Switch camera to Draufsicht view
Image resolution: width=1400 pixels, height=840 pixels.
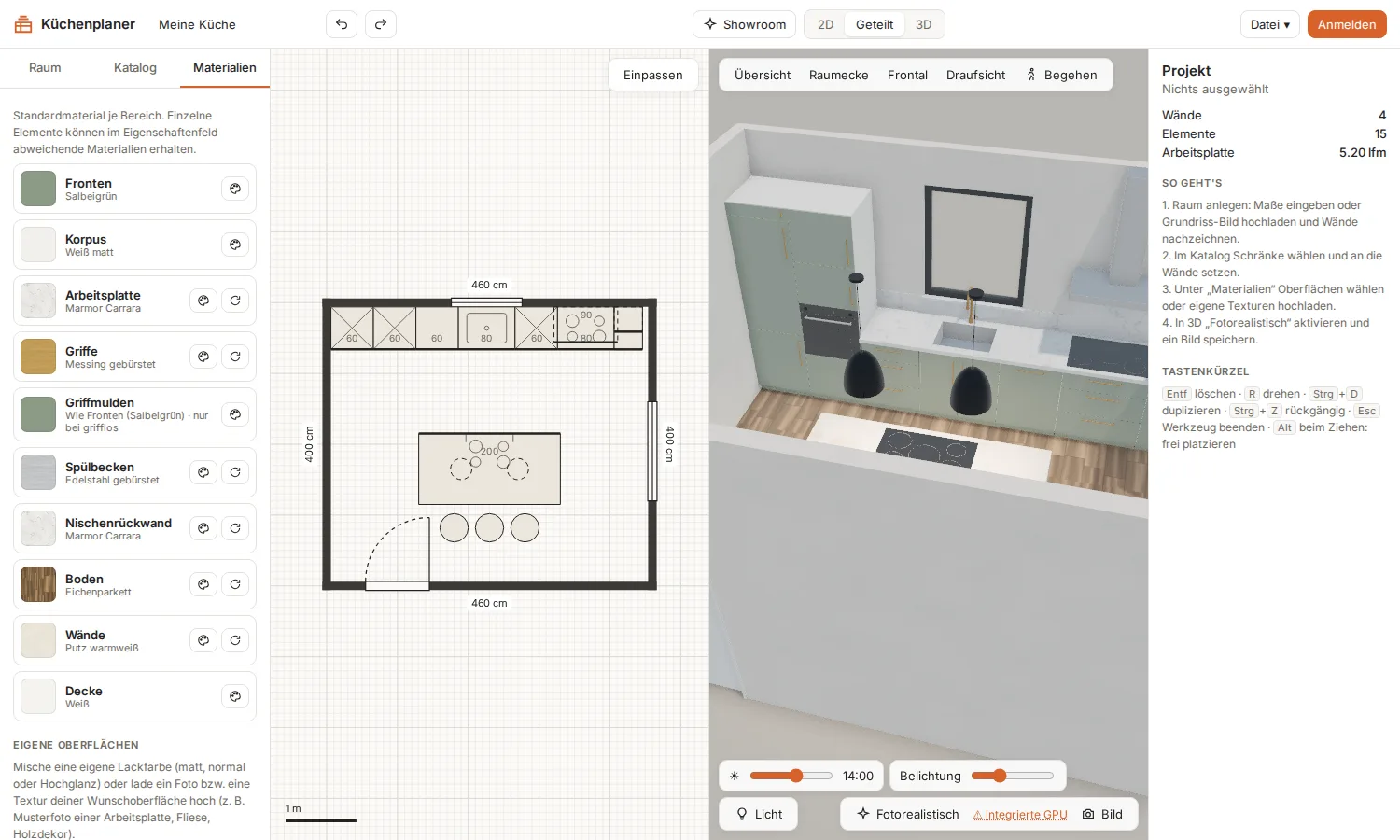(x=976, y=75)
